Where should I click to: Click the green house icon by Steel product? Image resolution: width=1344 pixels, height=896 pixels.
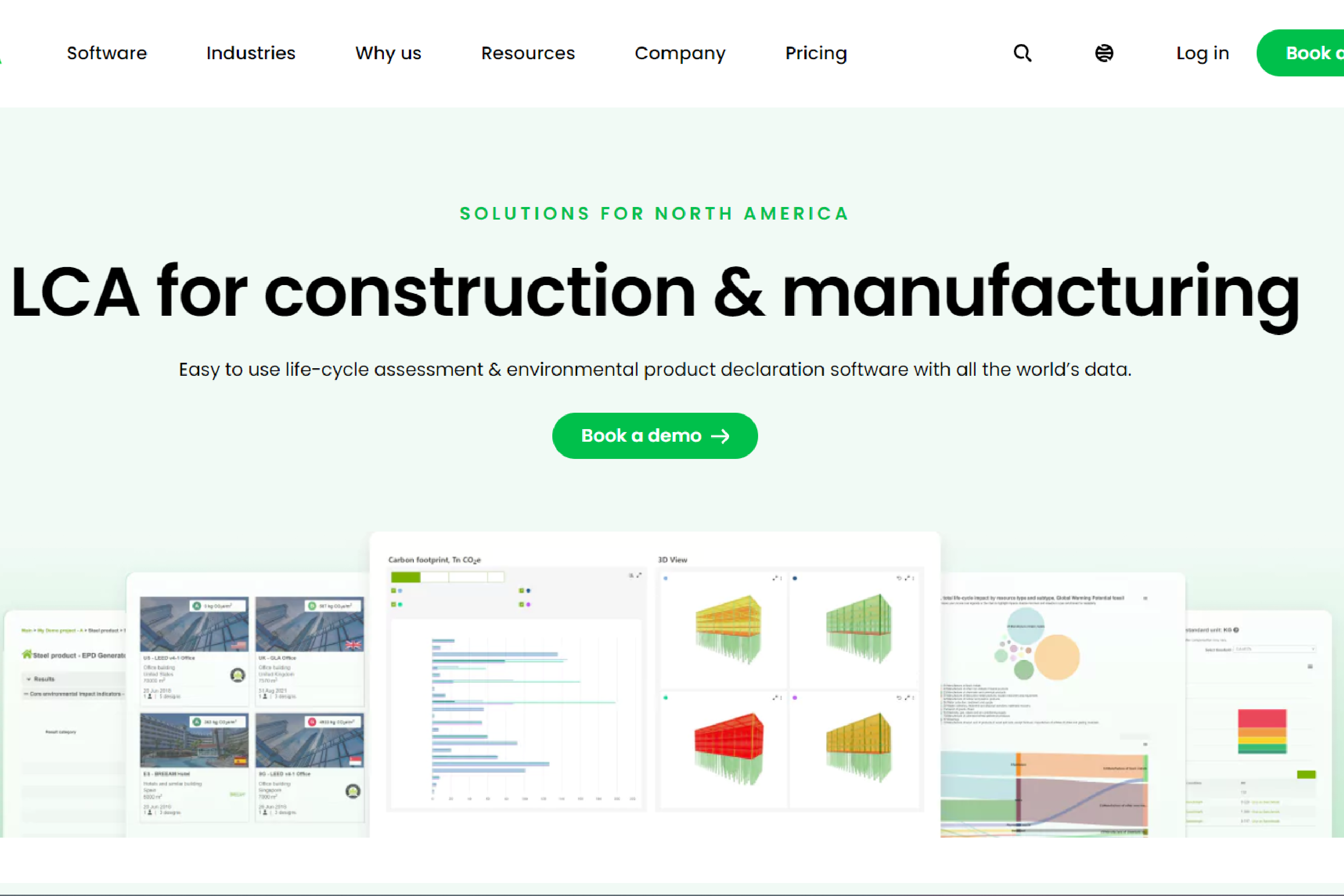pos(27,654)
